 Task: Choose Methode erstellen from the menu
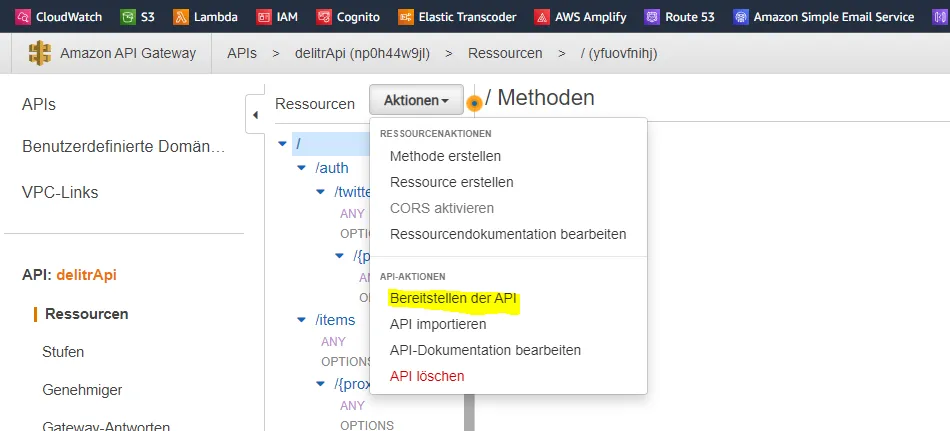[x=445, y=156]
